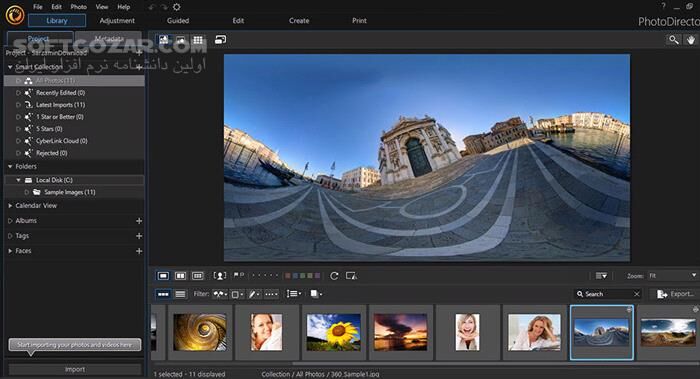Add a new face with plus icon
This screenshot has height=379, width=700.
pyautogui.click(x=139, y=251)
